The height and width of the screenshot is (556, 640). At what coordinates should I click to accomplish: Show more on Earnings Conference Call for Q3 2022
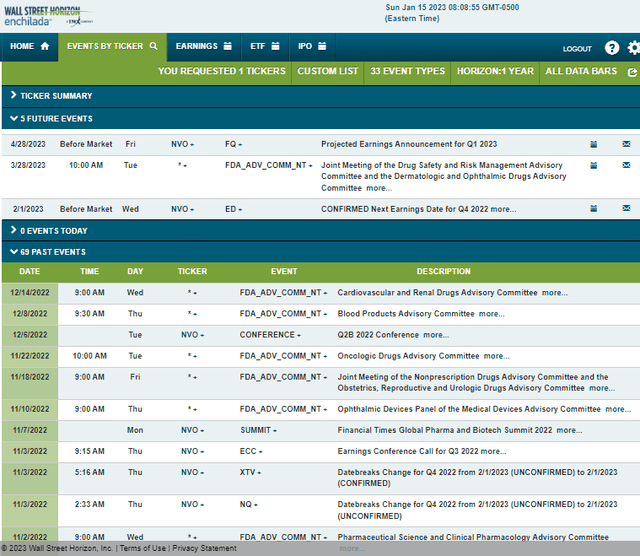[493, 451]
